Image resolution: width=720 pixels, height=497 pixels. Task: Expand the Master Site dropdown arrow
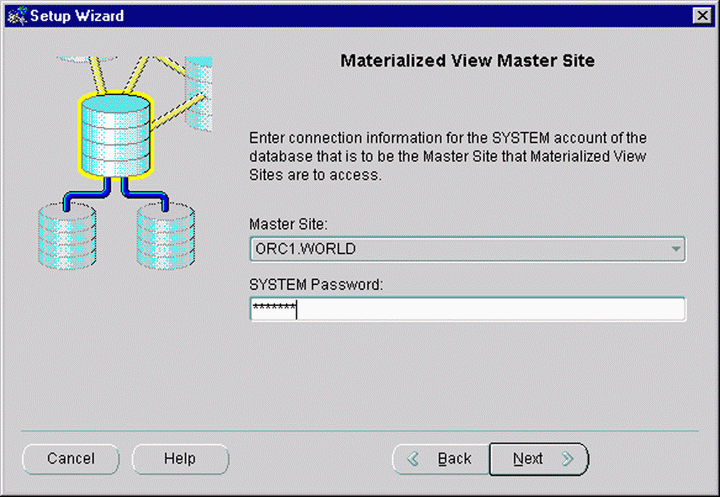point(676,249)
